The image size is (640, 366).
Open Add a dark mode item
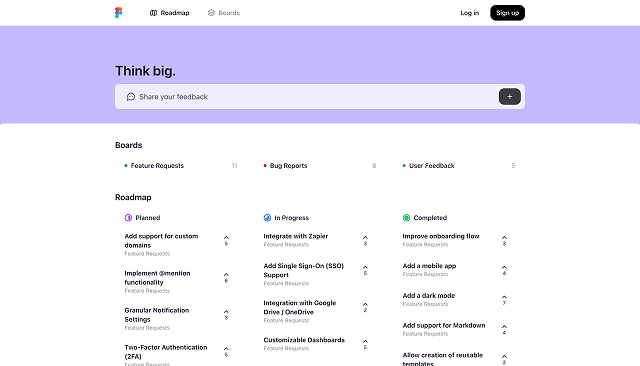coord(429,296)
